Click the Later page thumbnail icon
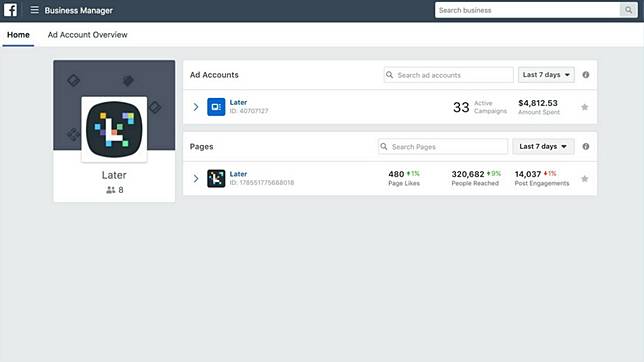This screenshot has height=362, width=644. (x=216, y=178)
